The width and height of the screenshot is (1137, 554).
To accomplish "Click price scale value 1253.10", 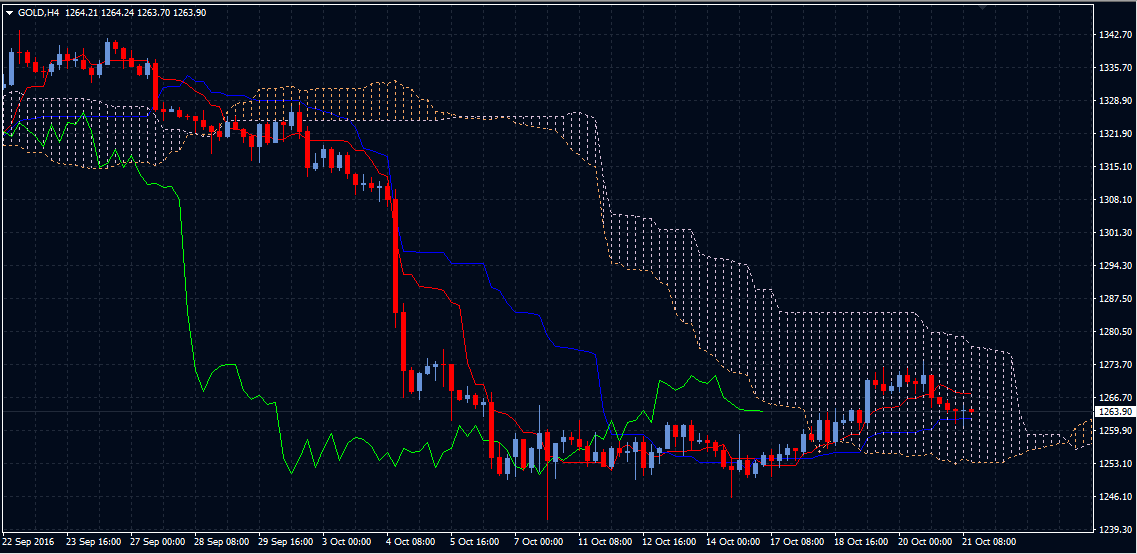I will coord(1115,463).
